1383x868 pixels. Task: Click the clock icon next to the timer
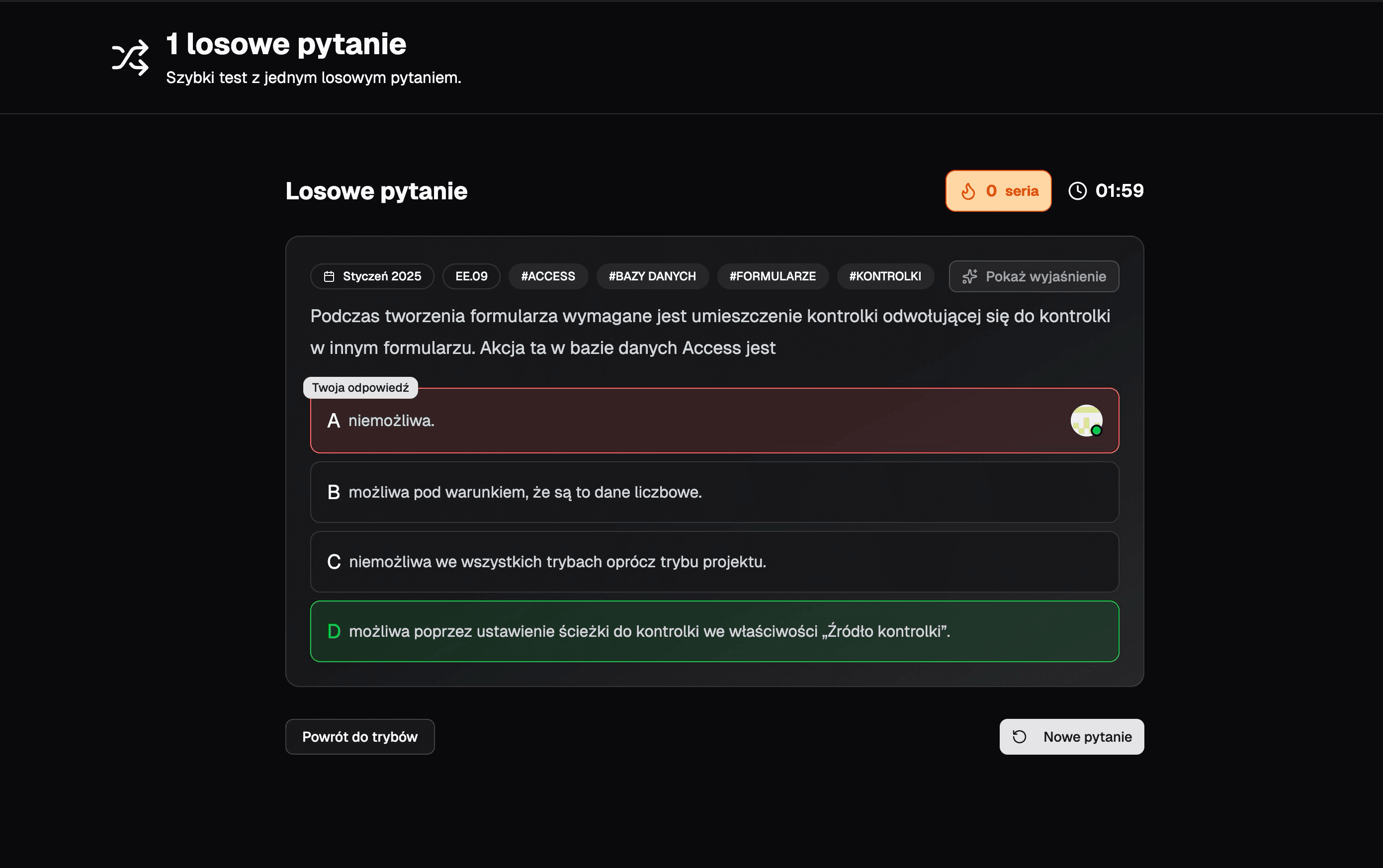click(x=1078, y=191)
